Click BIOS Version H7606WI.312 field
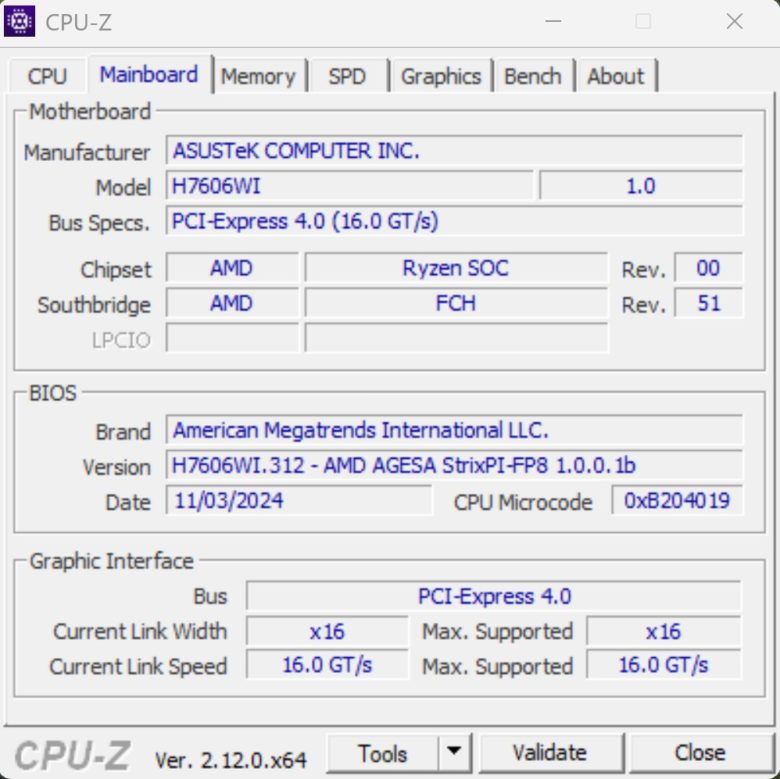This screenshot has width=780, height=779. tap(454, 465)
